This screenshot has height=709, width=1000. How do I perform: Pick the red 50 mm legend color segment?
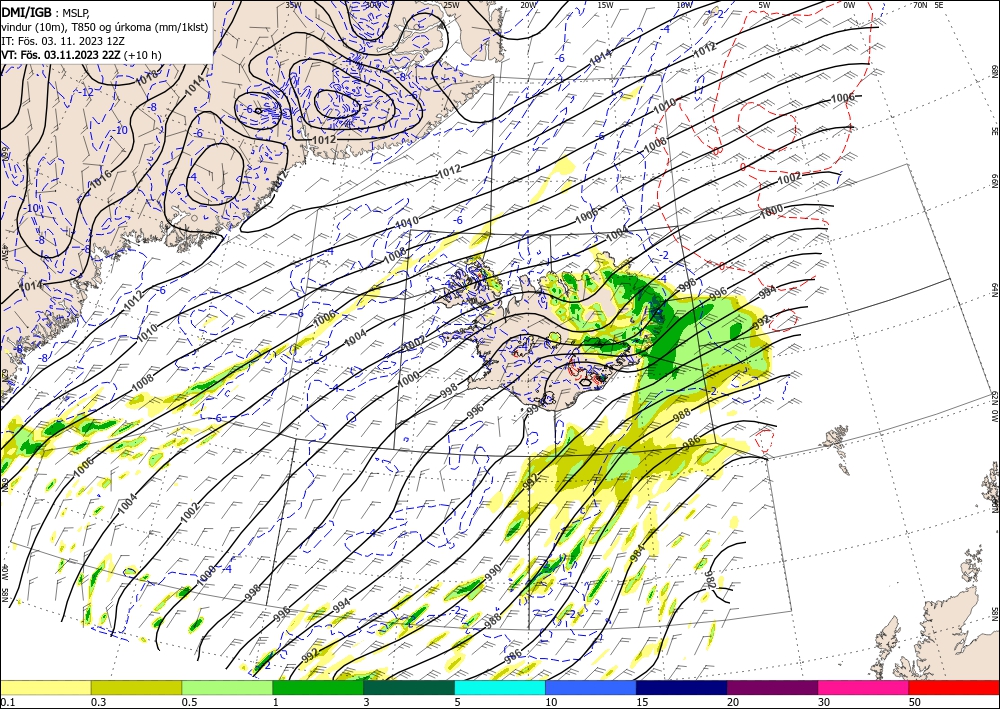[x=954, y=687]
